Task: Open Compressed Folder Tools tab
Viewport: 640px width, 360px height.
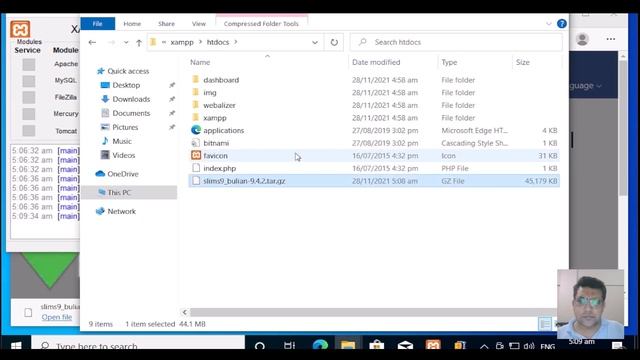Action: (x=261, y=24)
